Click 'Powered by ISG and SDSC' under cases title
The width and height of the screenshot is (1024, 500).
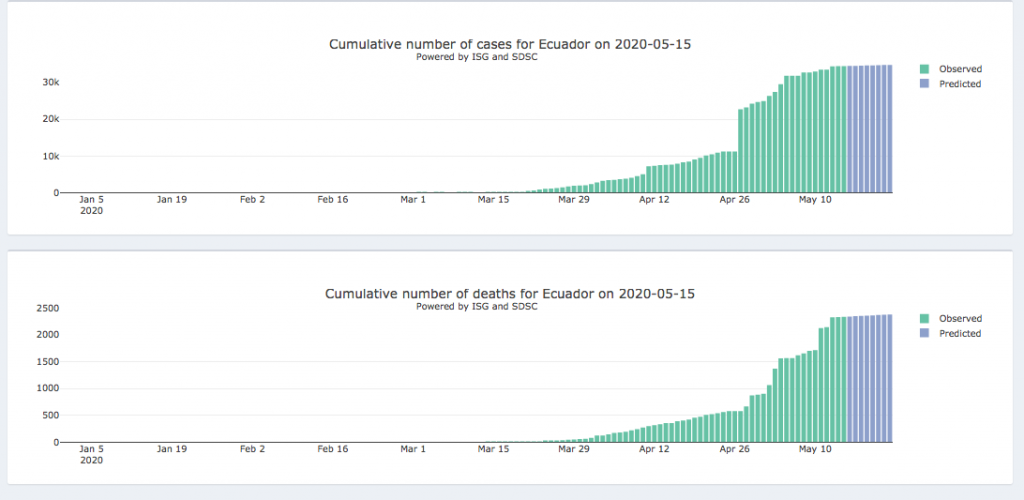coord(476,57)
